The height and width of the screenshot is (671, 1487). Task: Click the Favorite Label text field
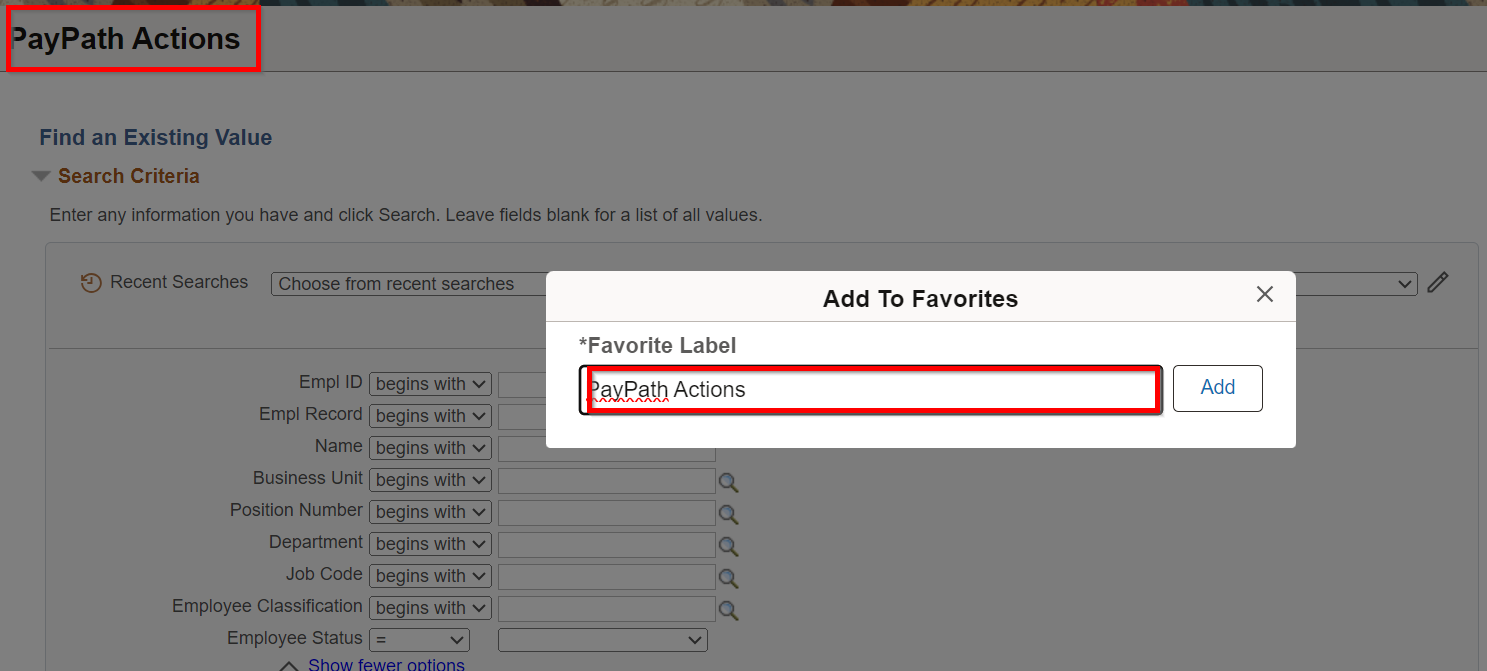(x=871, y=390)
